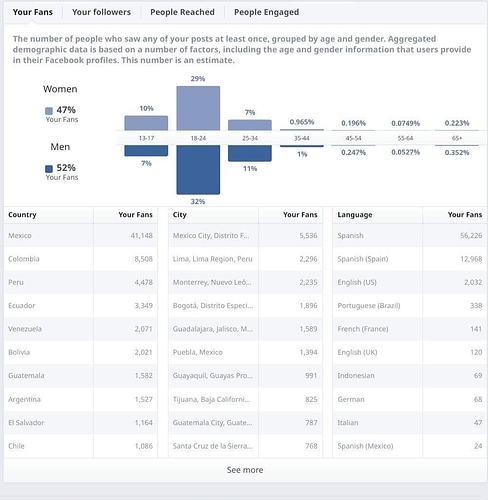The image size is (488, 500).
Task: Select the Colombia country row
Action: click(80, 259)
